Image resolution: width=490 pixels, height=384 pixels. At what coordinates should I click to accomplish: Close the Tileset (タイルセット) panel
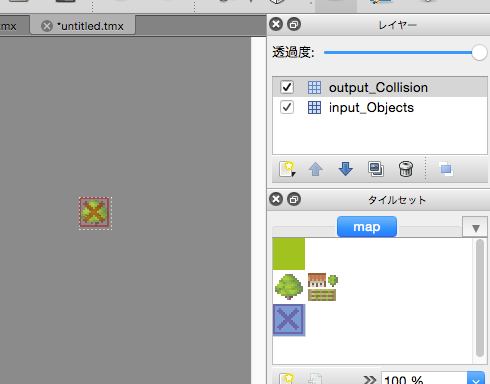click(x=276, y=199)
